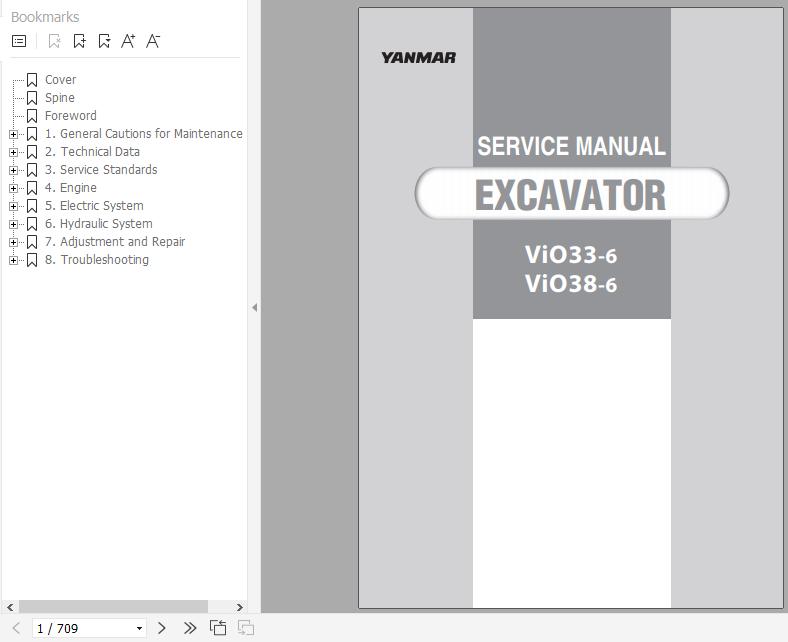
Task: Go to the previous page
Action: tap(16, 628)
